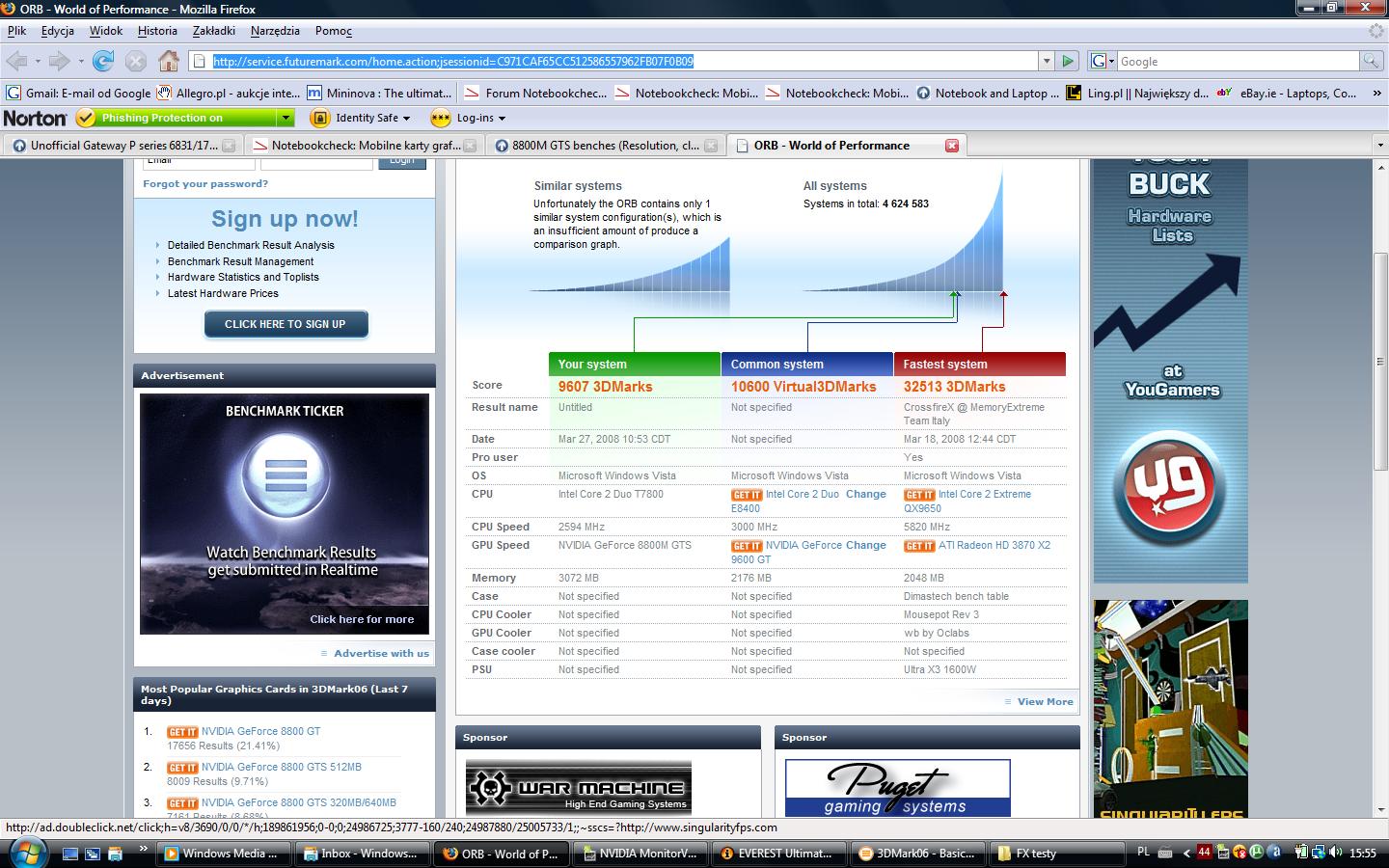Open the Home page icon
The width and height of the screenshot is (1389, 868).
pyautogui.click(x=169, y=61)
